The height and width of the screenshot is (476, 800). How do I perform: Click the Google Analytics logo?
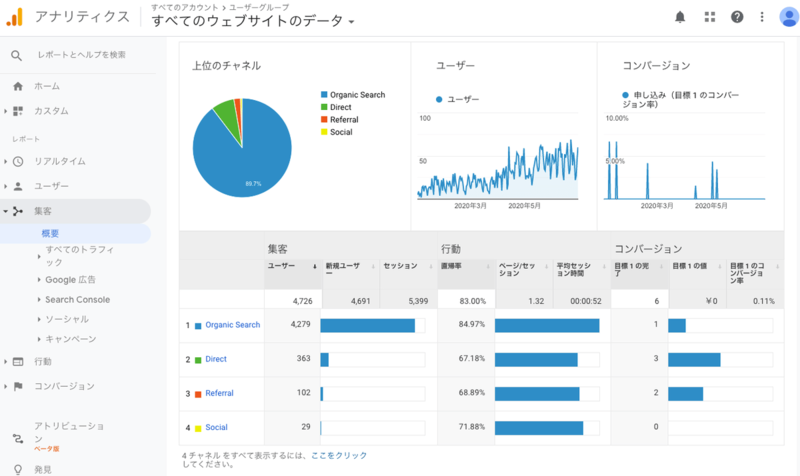15,17
